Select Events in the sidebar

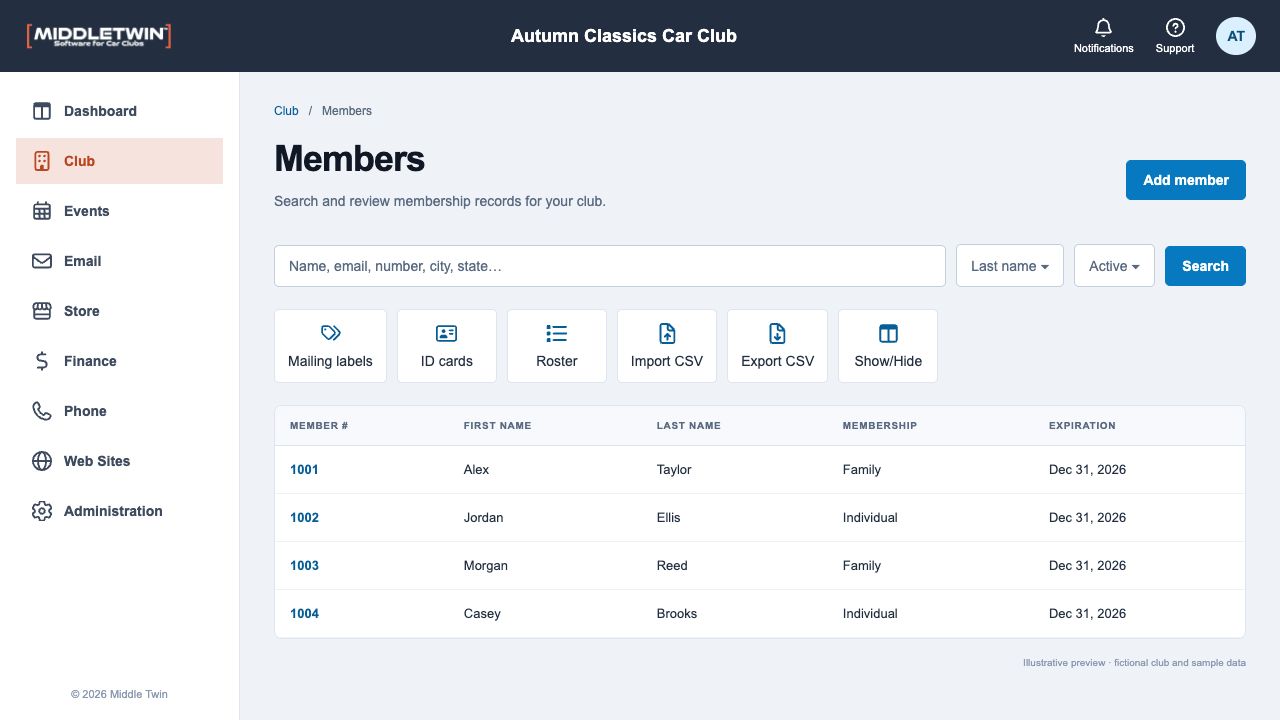click(119, 211)
